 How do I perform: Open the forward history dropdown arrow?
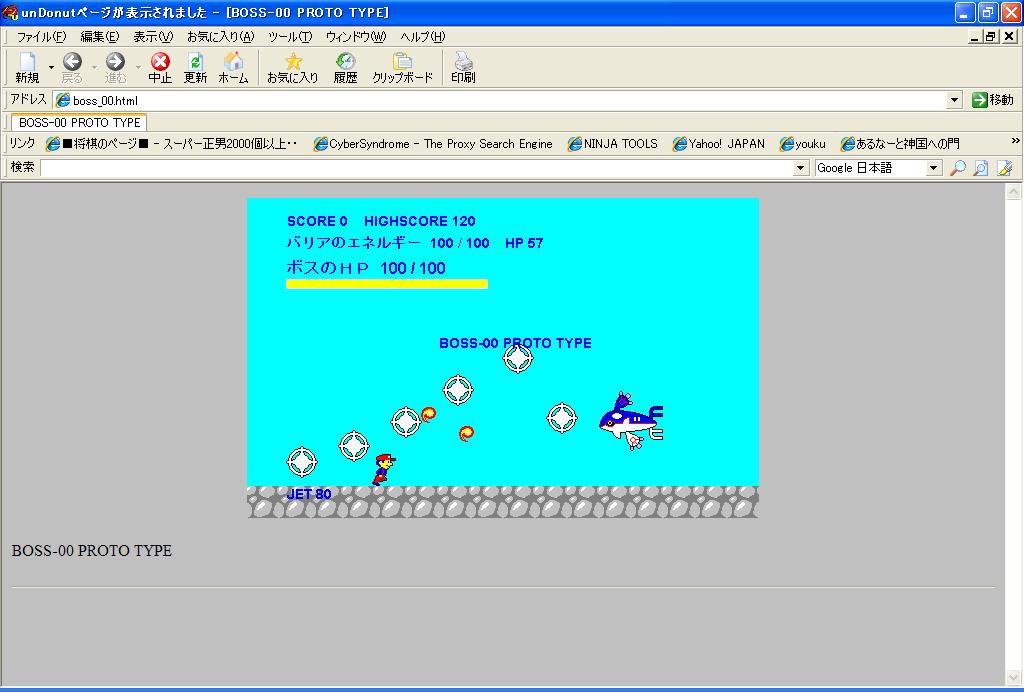[x=138, y=67]
